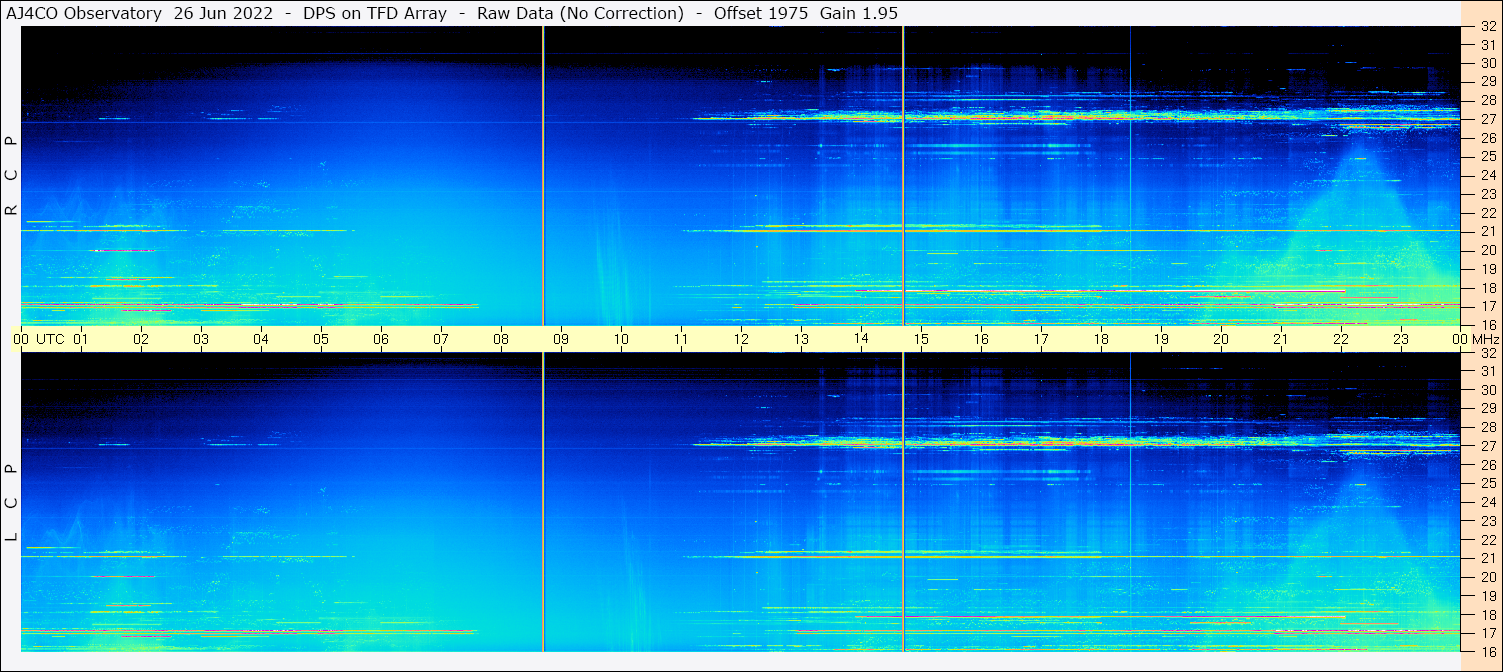
Task: Click the 24 MHz label on RCP scale
Action: click(x=1488, y=175)
